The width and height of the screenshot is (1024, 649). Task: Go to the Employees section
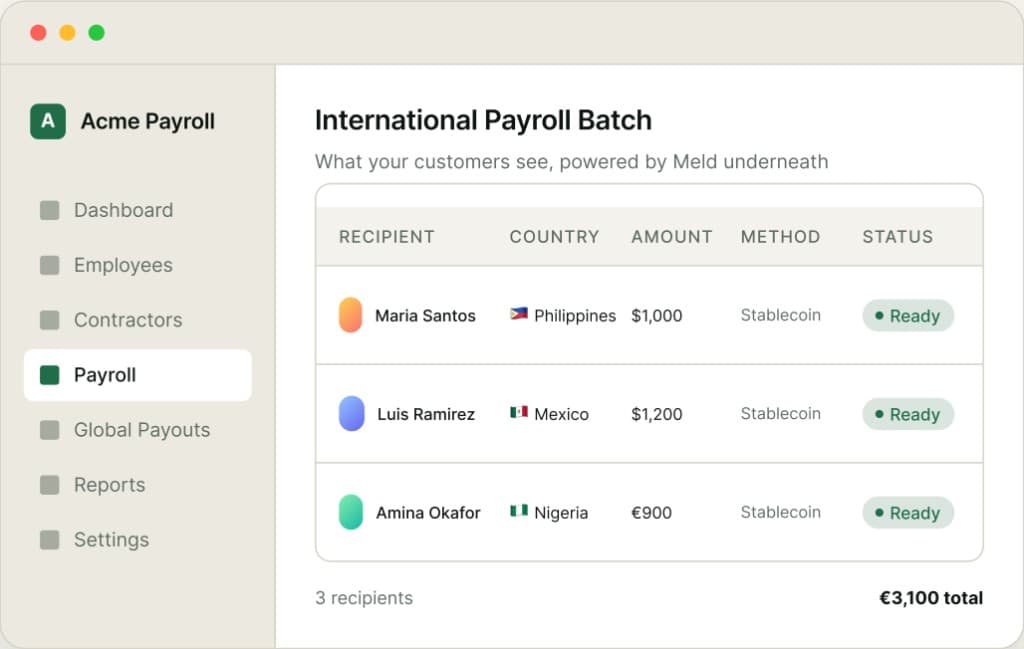coord(138,265)
